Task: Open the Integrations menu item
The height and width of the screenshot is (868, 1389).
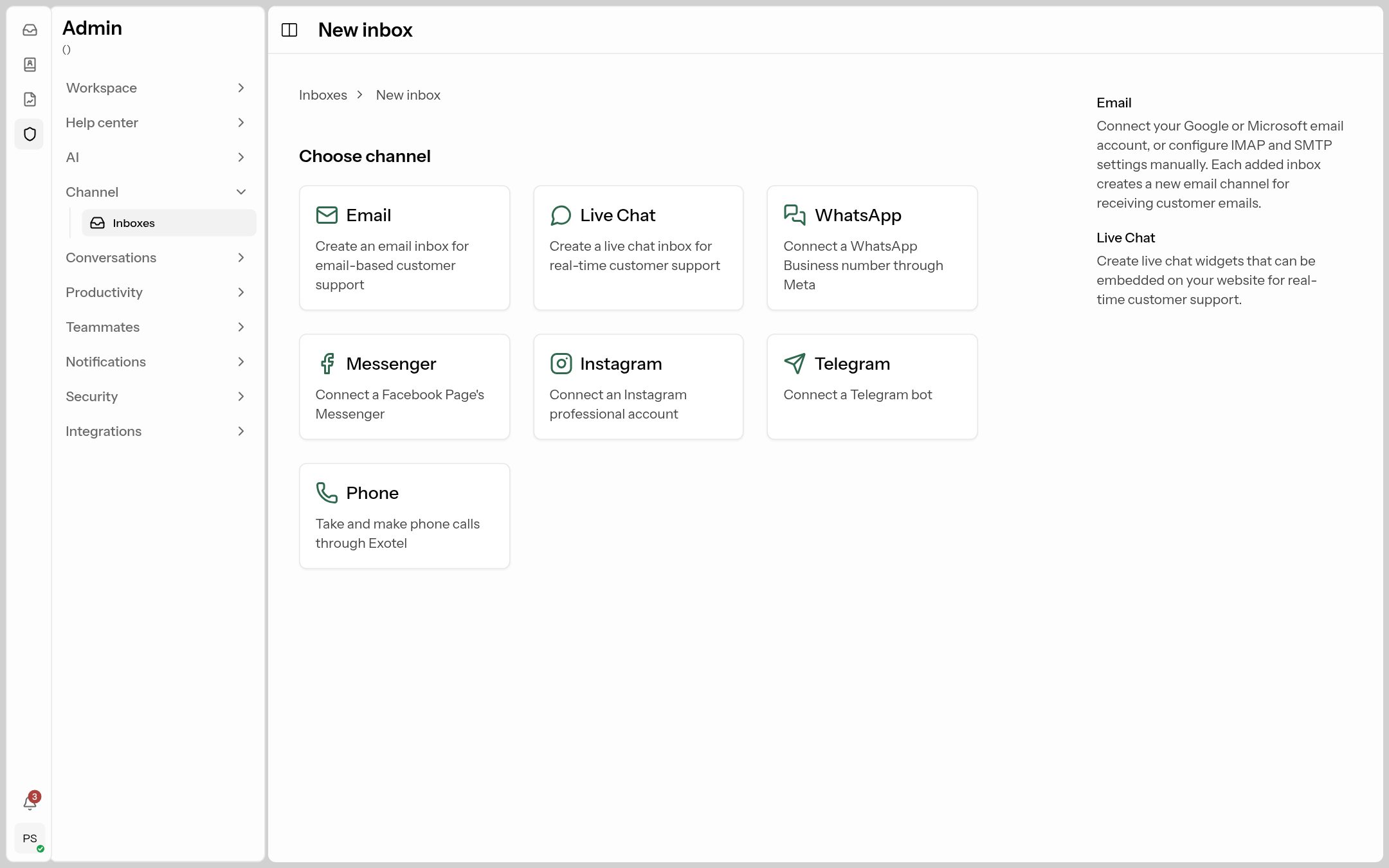Action: pyautogui.click(x=157, y=431)
